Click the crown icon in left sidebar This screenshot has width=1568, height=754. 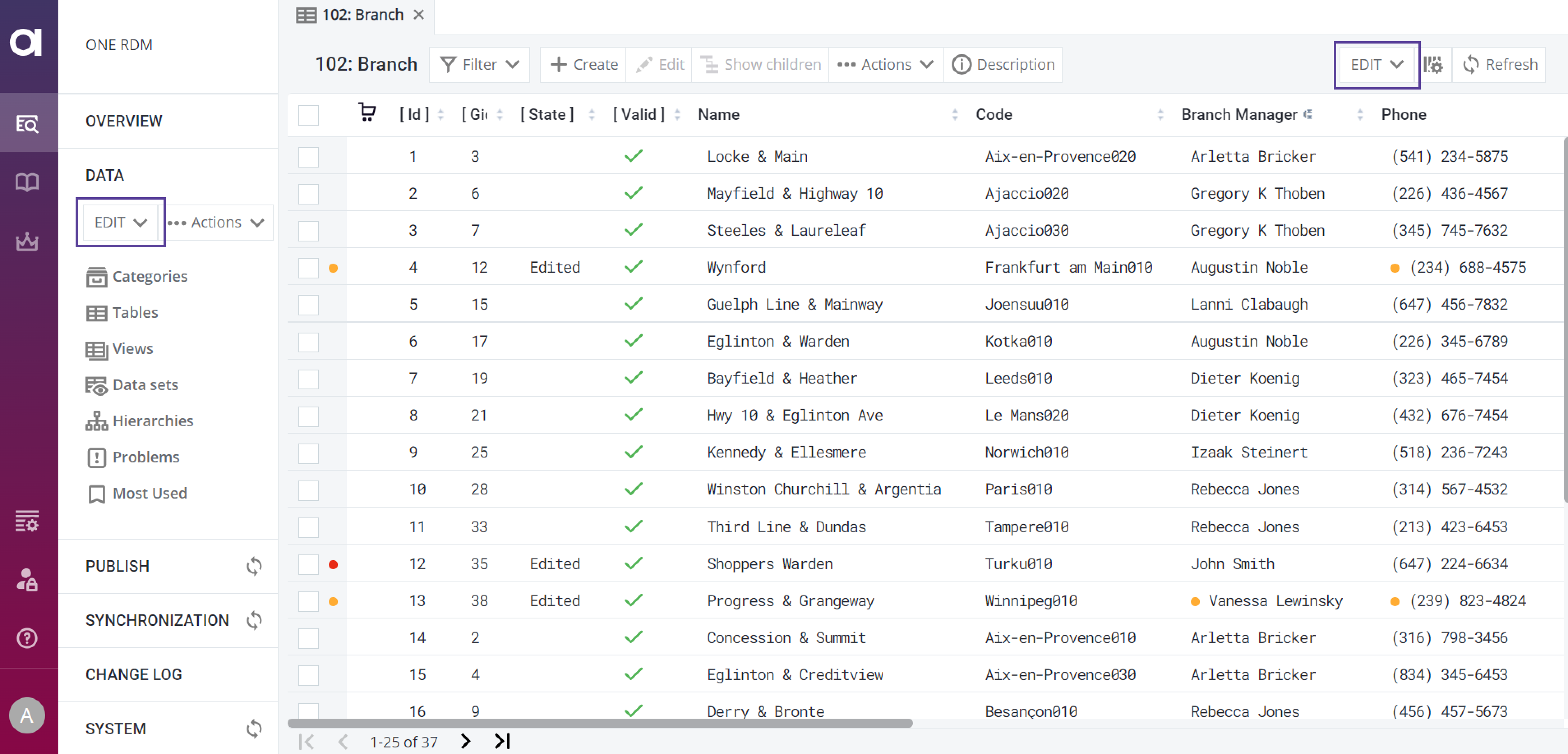coord(28,241)
